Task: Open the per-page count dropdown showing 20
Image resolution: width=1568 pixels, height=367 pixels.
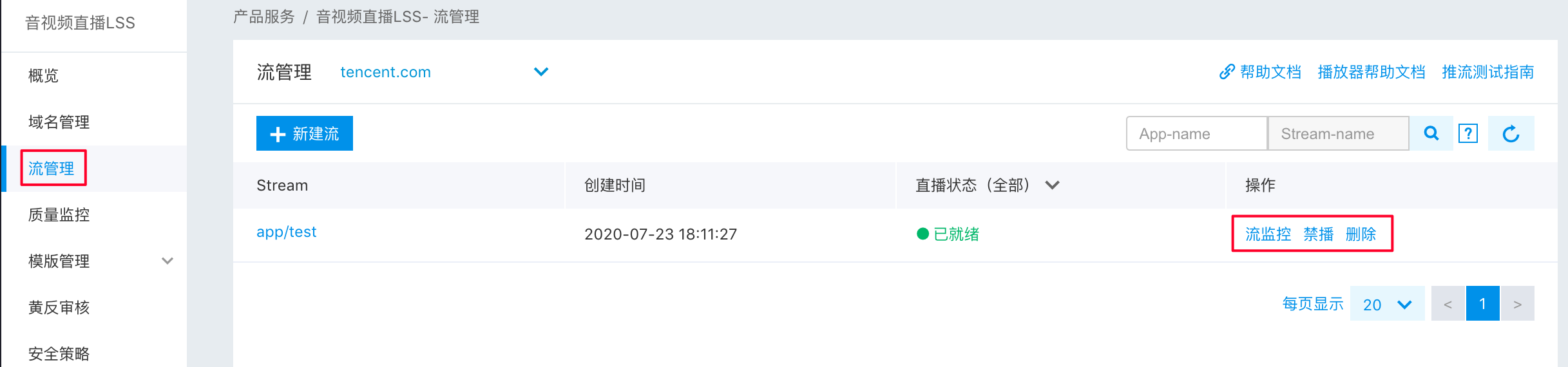Action: point(1388,303)
